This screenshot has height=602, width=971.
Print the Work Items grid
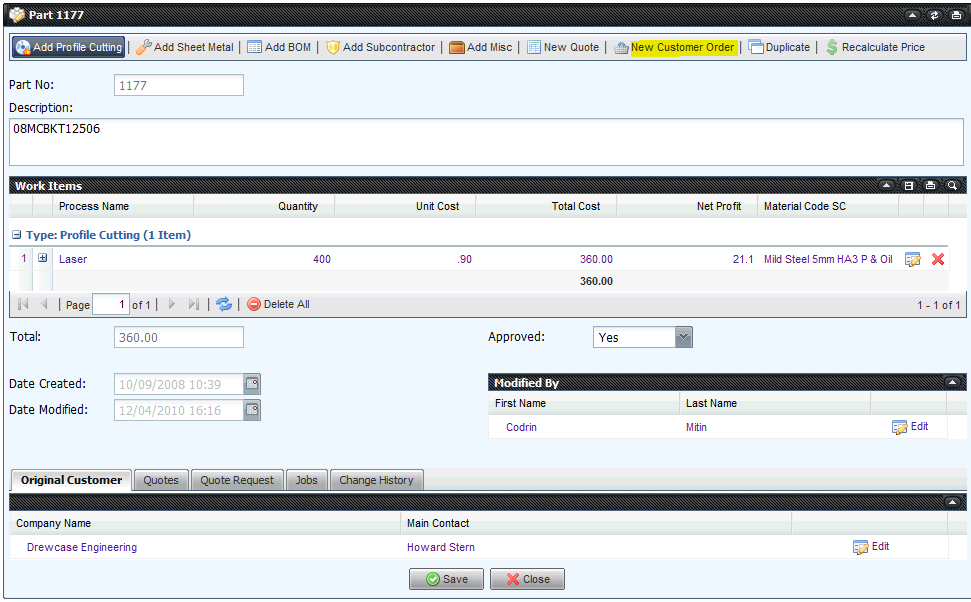931,186
